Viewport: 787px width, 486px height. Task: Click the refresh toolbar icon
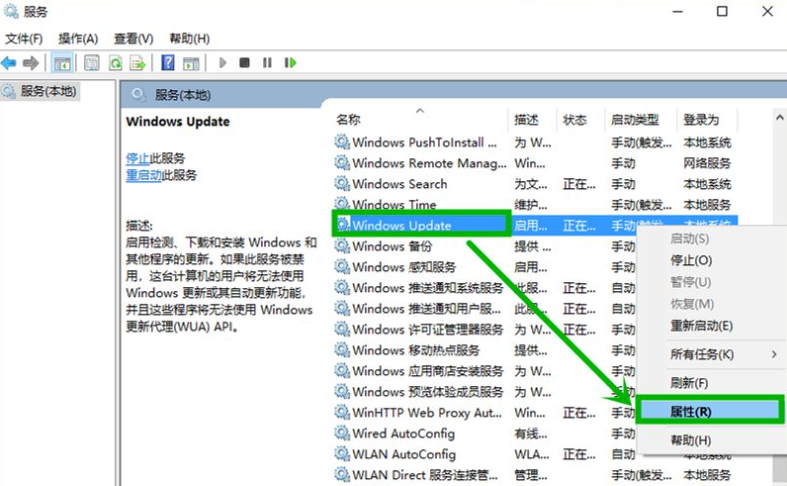tap(115, 63)
